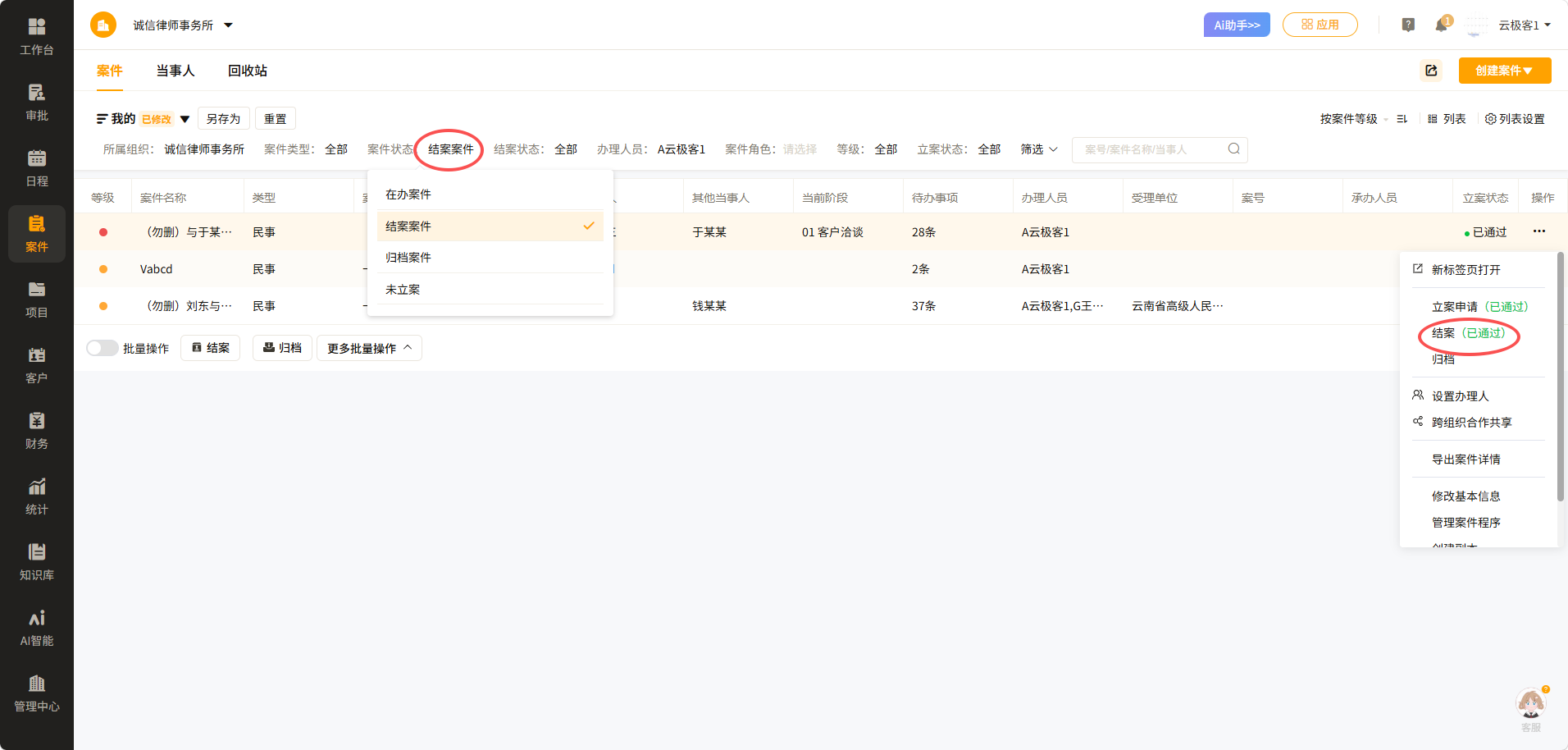Click the export share icon beside 创建案件
The height and width of the screenshot is (750, 1568).
pyautogui.click(x=1431, y=71)
